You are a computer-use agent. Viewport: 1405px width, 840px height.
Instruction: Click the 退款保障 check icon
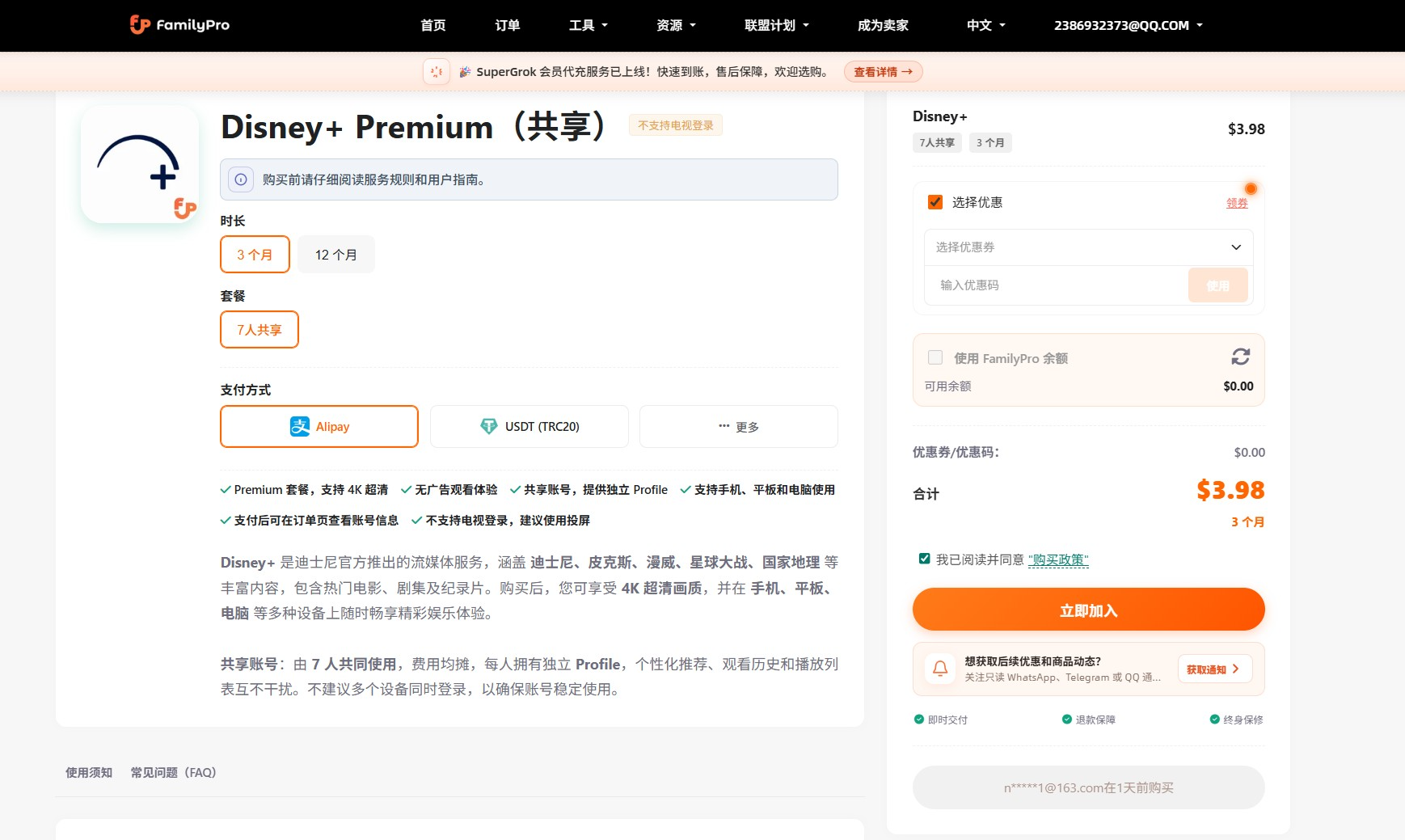[x=1066, y=720]
